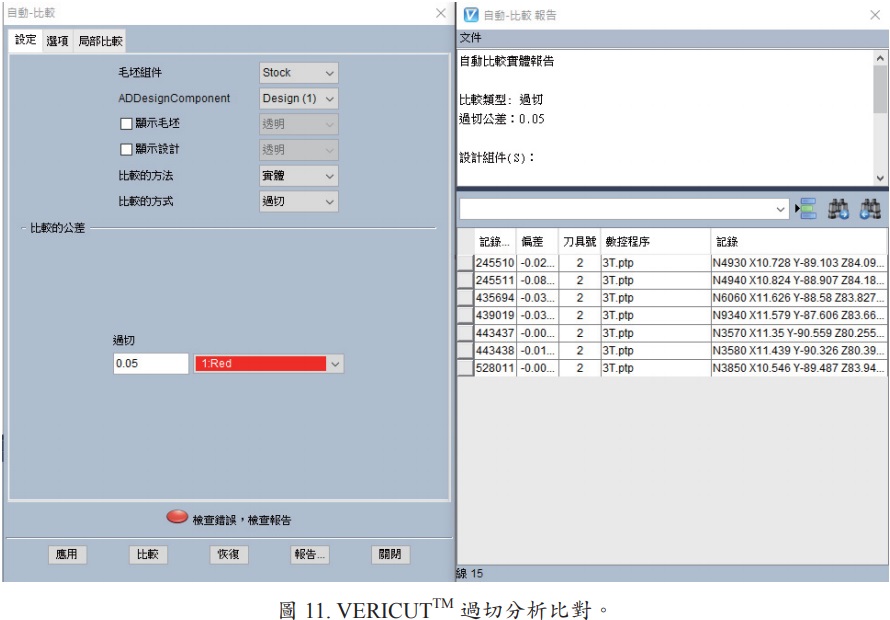Click inside the report search text field

616,209
